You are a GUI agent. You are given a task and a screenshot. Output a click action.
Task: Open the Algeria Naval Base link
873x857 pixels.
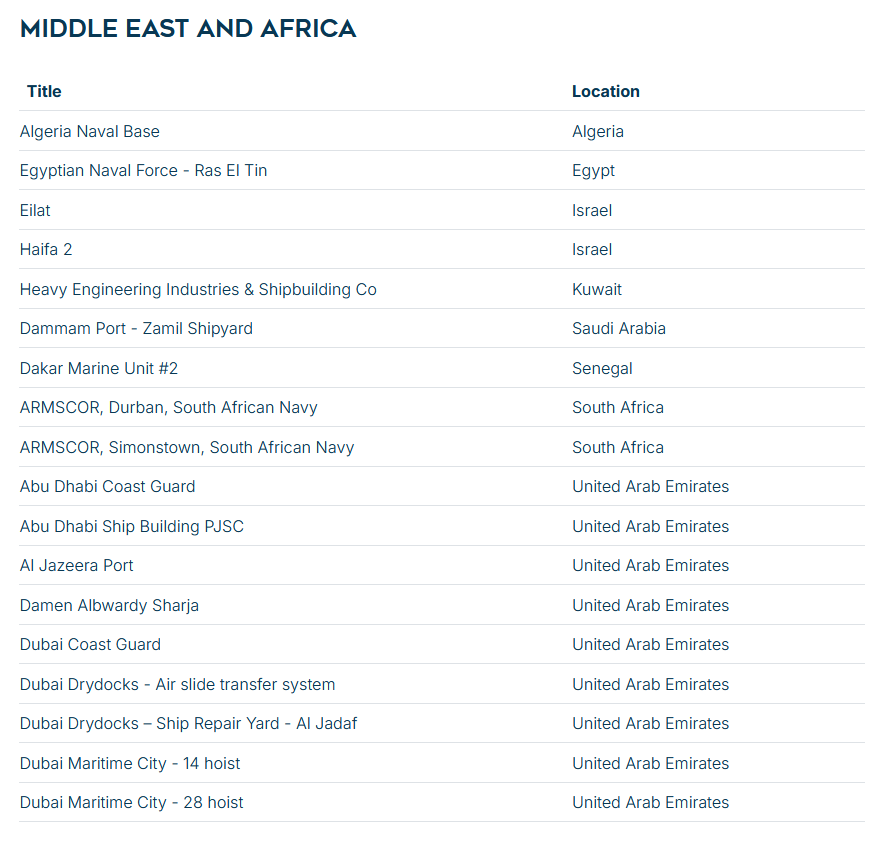pos(90,131)
